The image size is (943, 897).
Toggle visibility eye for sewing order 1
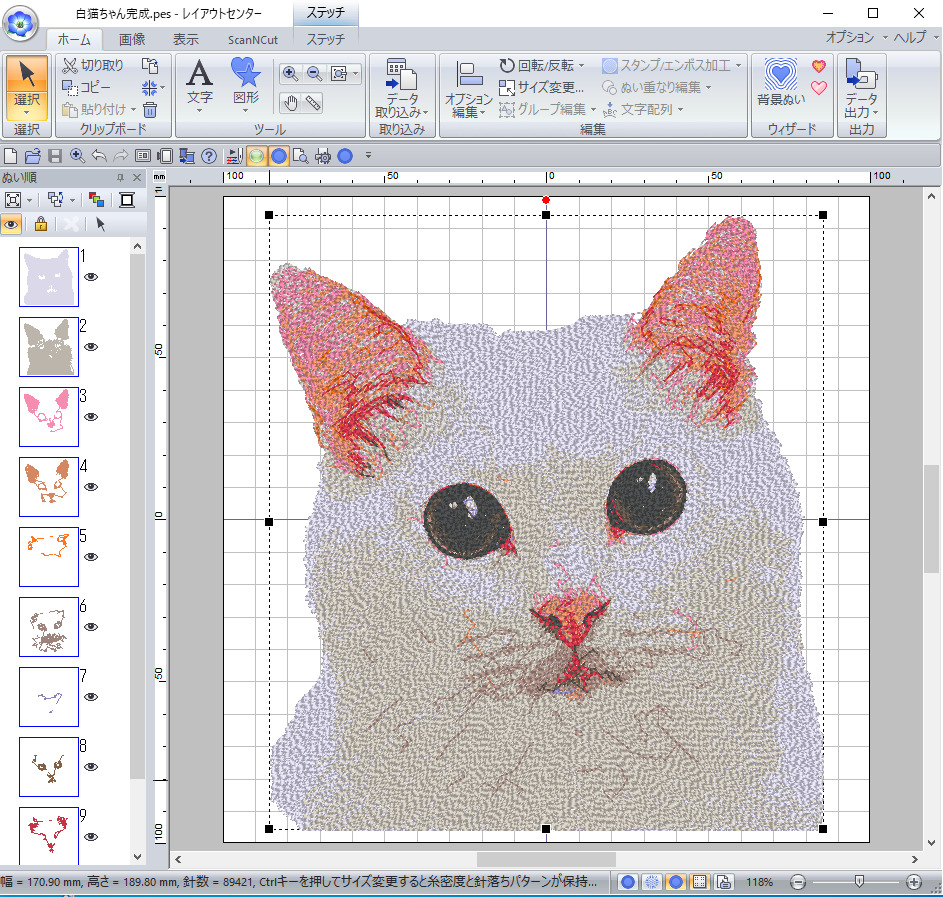[x=91, y=277]
